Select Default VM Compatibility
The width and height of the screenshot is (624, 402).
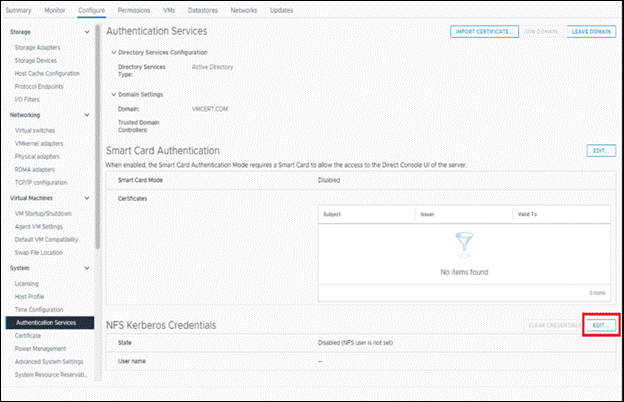tap(46, 240)
